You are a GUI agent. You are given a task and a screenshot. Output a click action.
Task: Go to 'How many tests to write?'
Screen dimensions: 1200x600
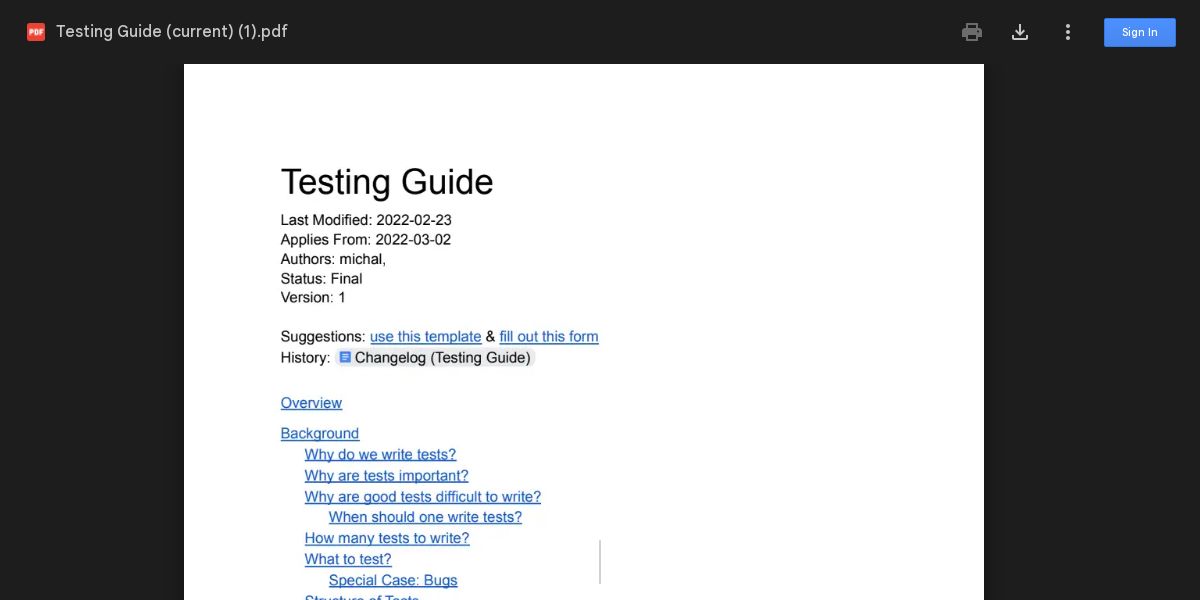pyautogui.click(x=386, y=538)
